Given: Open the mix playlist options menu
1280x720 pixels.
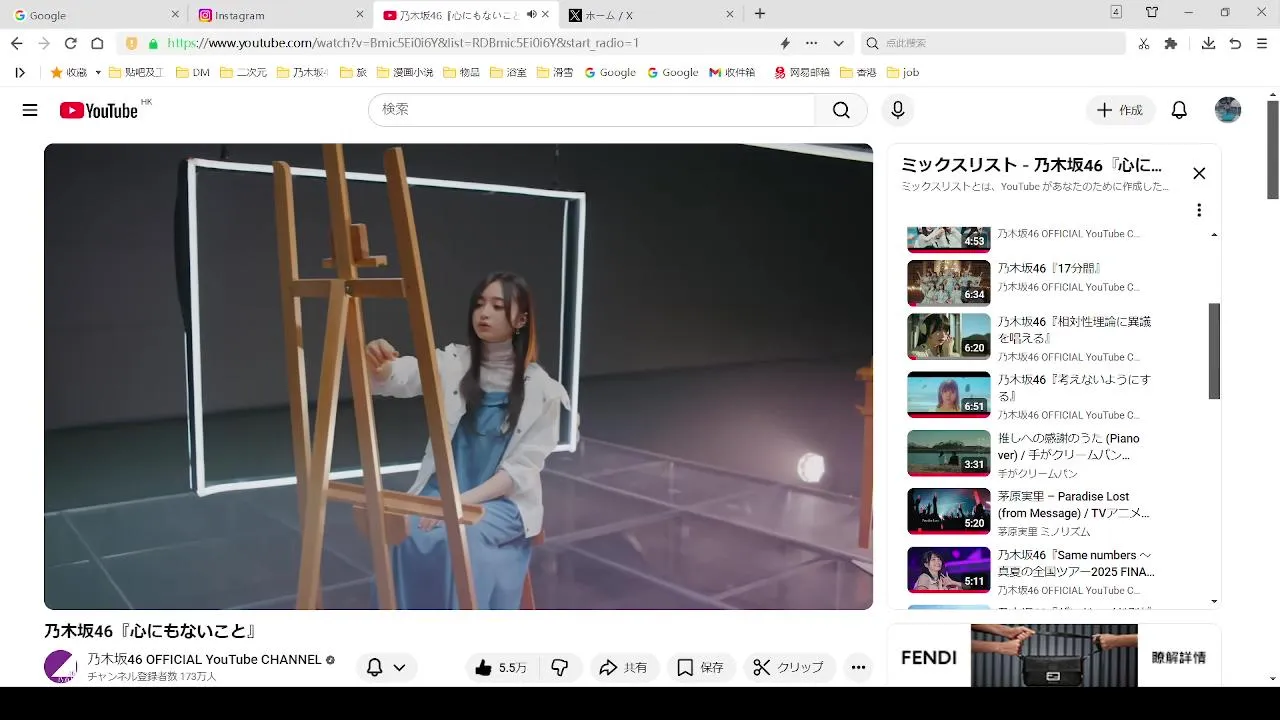Looking at the screenshot, I should (x=1199, y=210).
